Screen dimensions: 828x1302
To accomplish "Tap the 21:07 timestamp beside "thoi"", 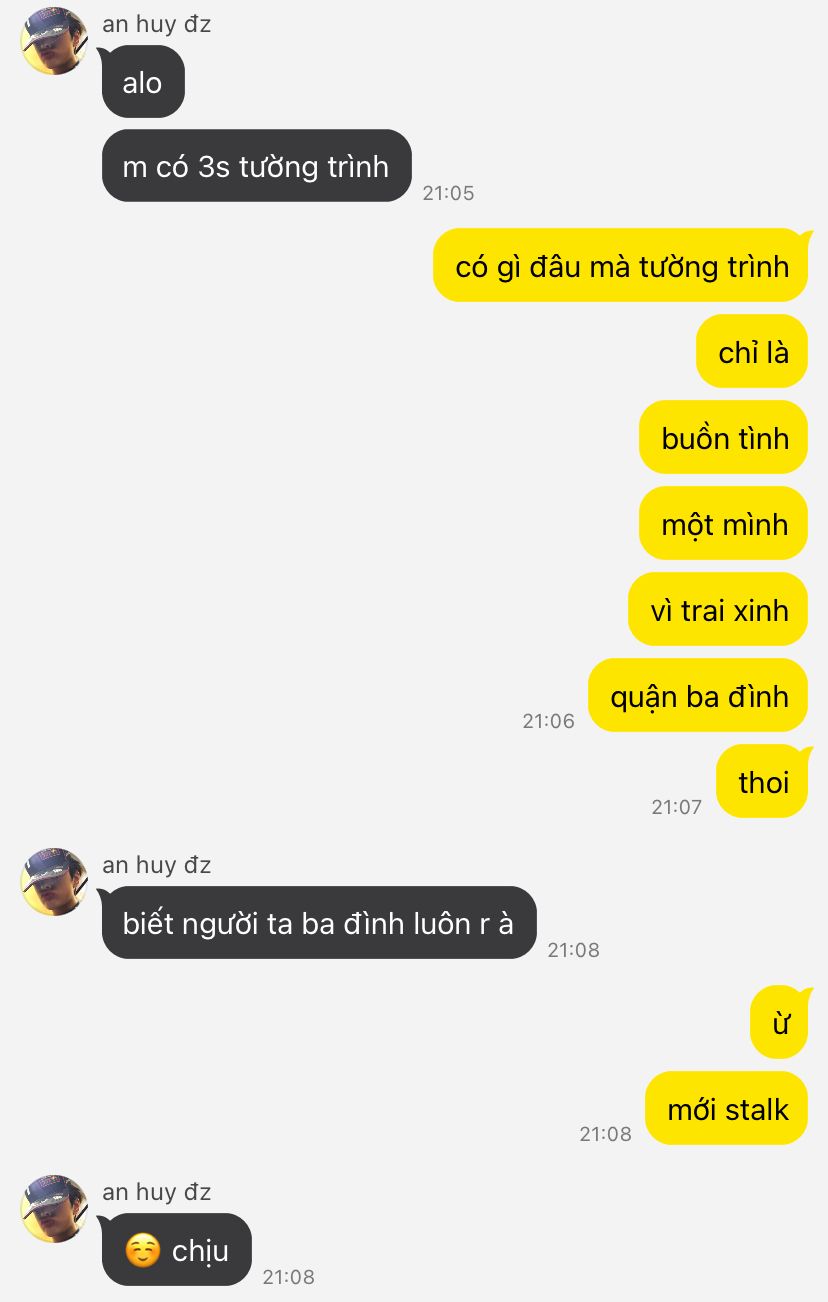I will pyautogui.click(x=677, y=807).
